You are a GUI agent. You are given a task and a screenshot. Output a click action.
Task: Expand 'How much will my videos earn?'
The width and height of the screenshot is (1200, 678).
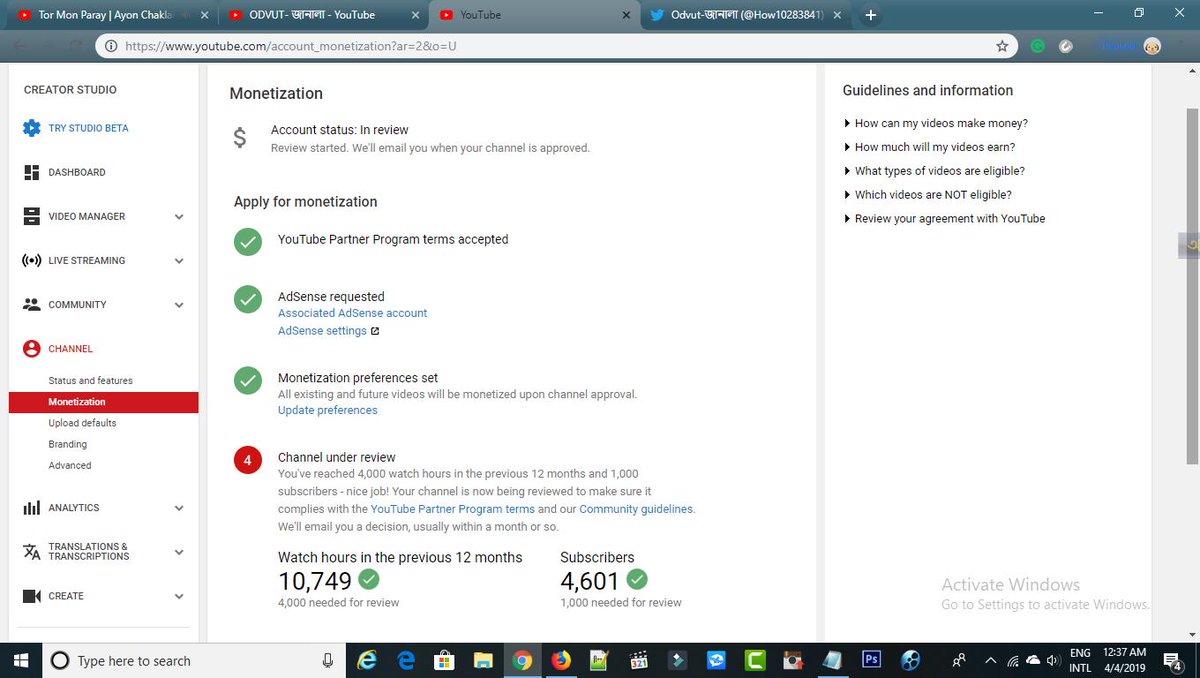click(929, 147)
